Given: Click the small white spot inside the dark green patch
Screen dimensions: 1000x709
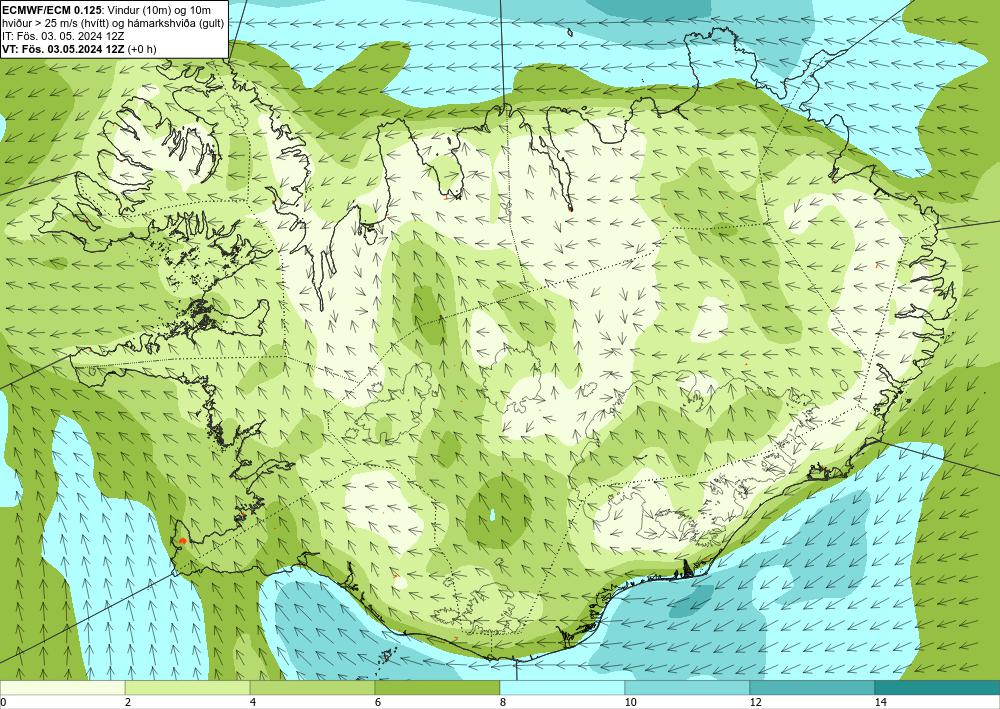Looking at the screenshot, I should tap(492, 515).
